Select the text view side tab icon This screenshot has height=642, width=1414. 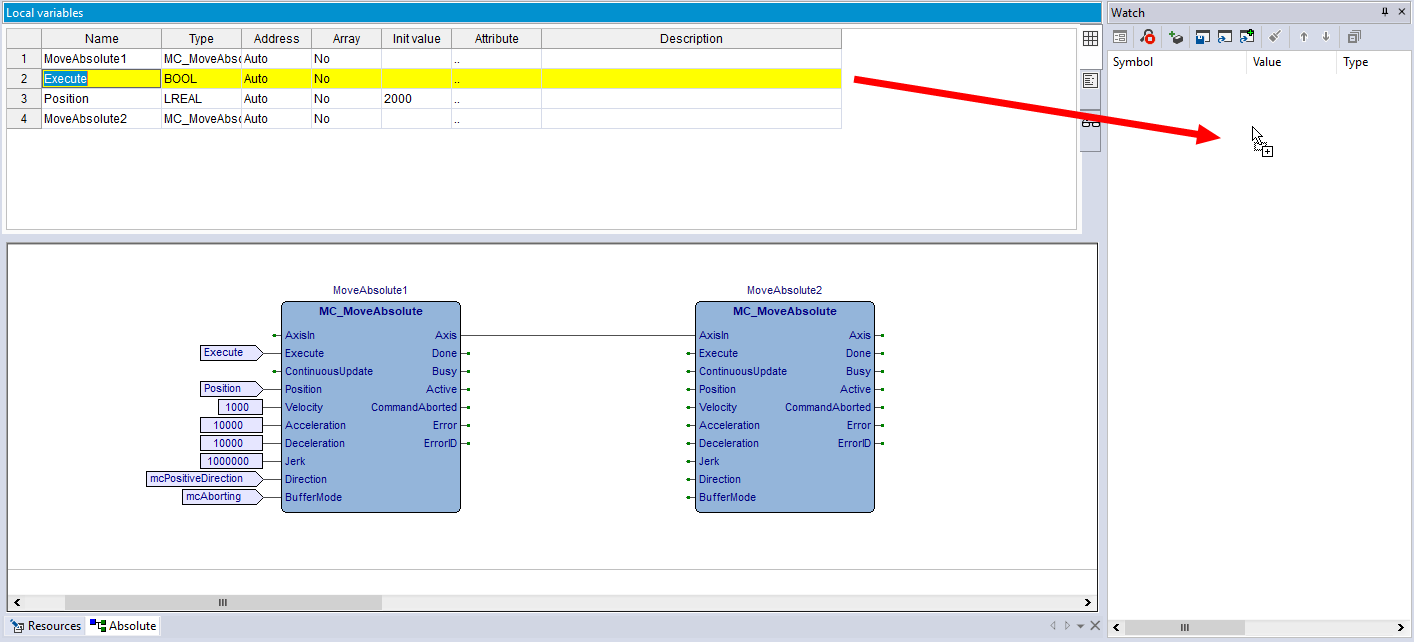click(1090, 80)
